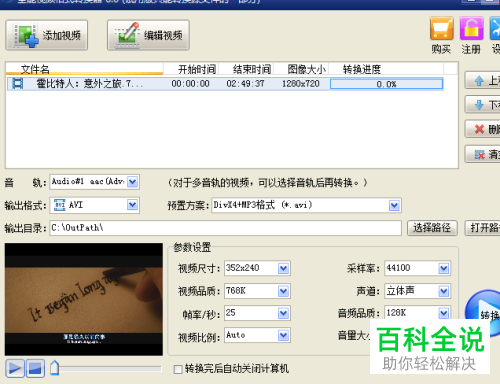This screenshot has height=384, width=500.
Task: Open the 视频品质 768K dropdown
Action: click(283, 291)
